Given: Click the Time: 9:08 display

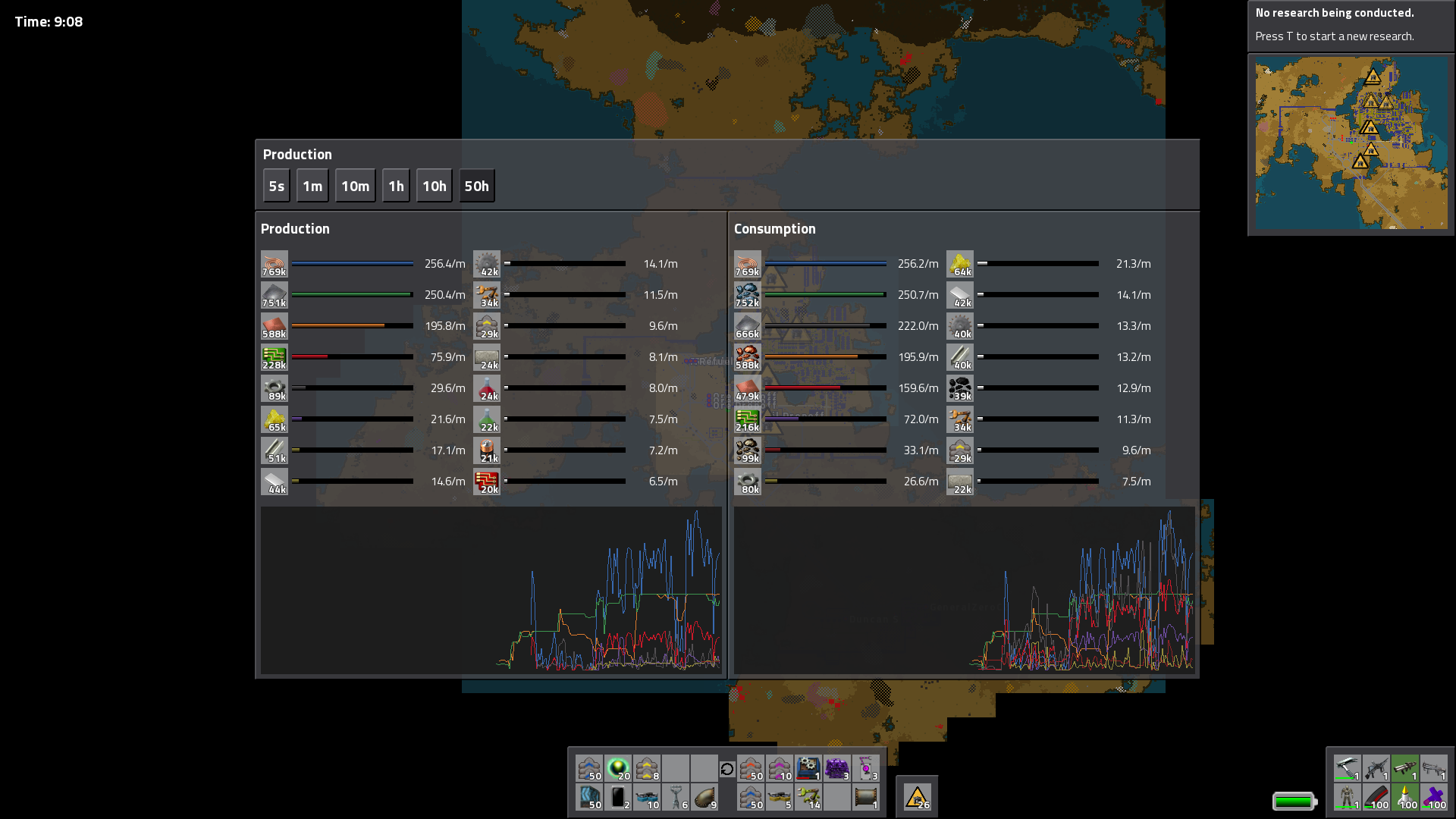Looking at the screenshot, I should [x=49, y=22].
